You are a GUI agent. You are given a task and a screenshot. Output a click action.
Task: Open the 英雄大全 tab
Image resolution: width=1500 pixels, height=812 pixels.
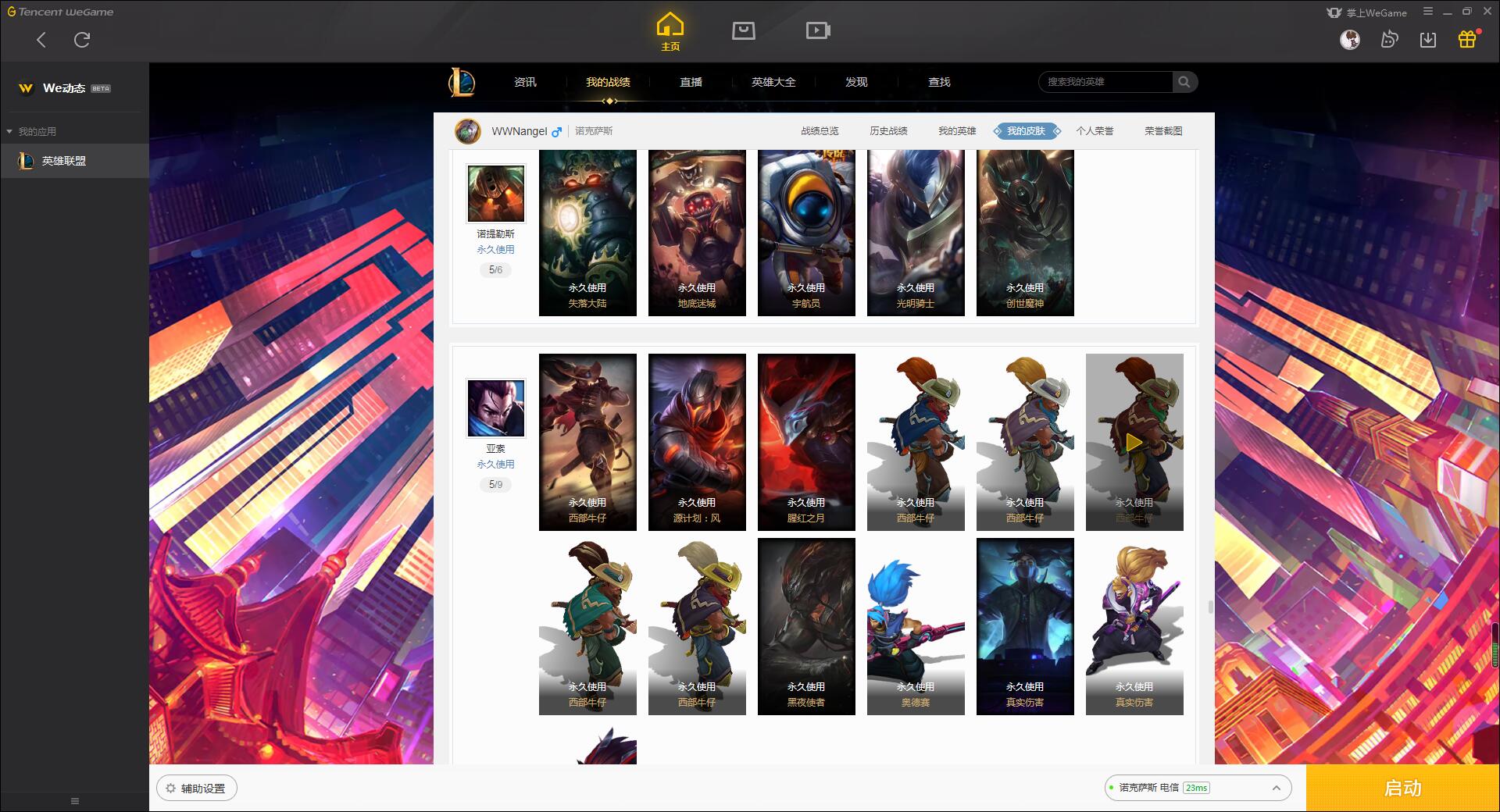point(773,82)
